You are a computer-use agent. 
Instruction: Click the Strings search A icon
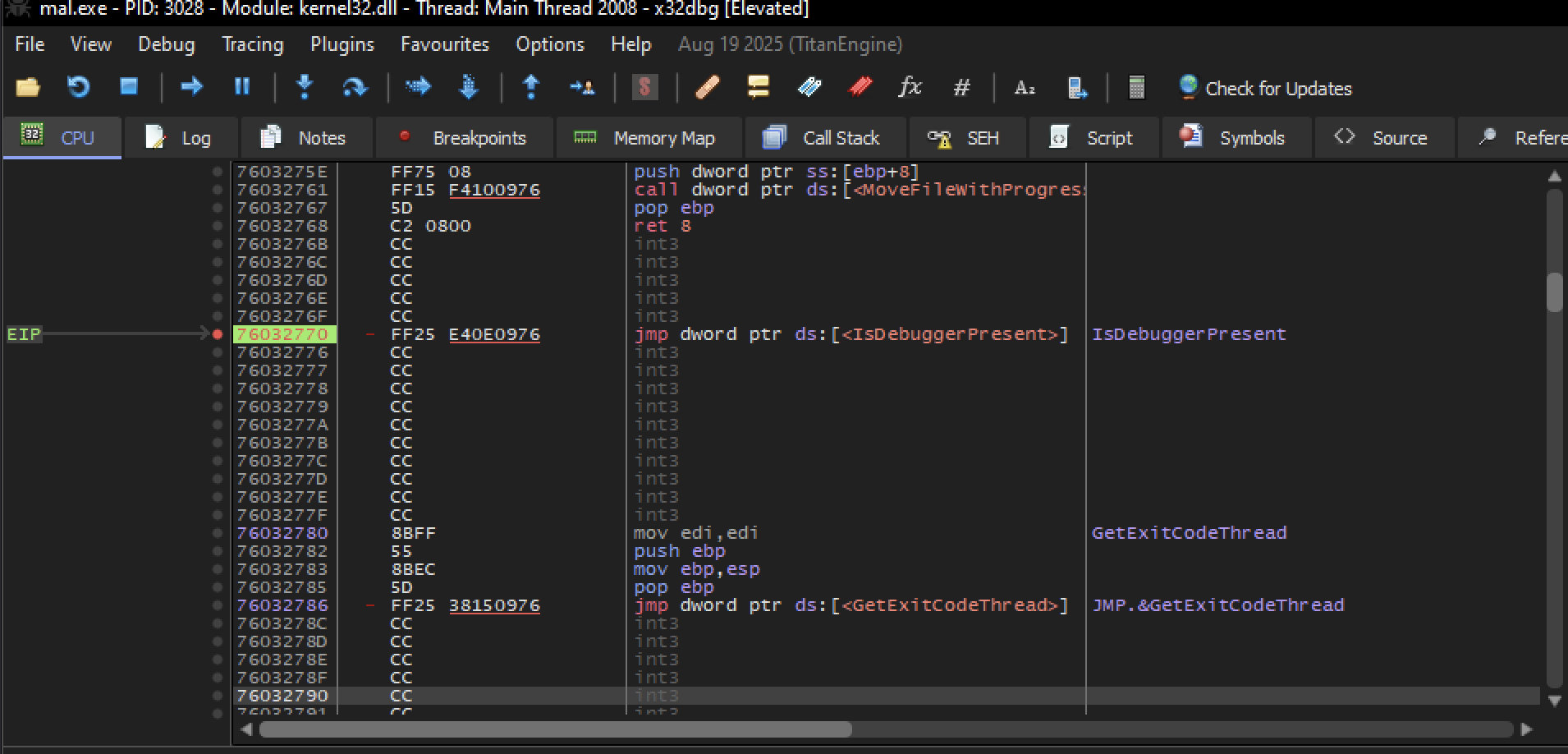coord(1025,87)
